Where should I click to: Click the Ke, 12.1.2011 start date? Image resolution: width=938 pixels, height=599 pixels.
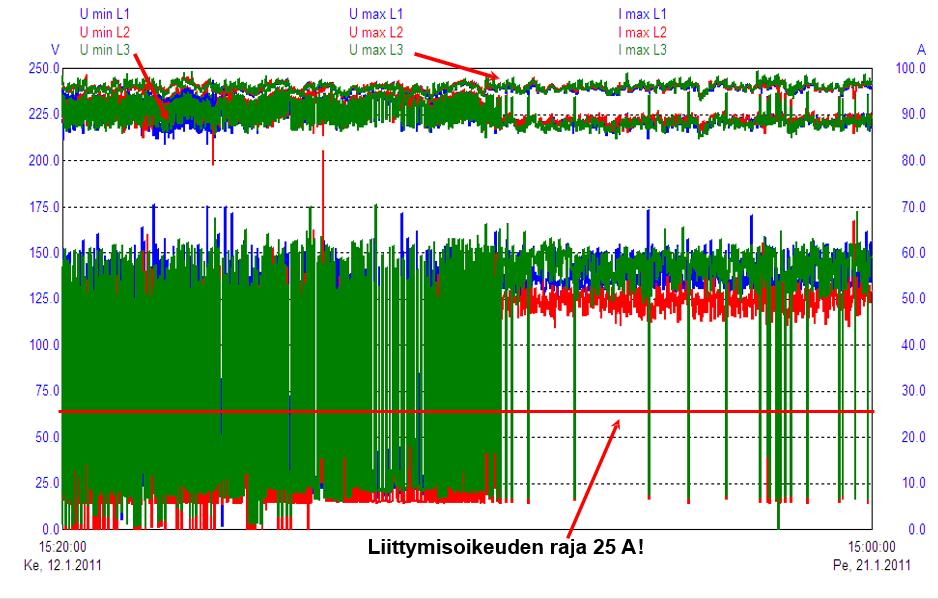click(63, 564)
